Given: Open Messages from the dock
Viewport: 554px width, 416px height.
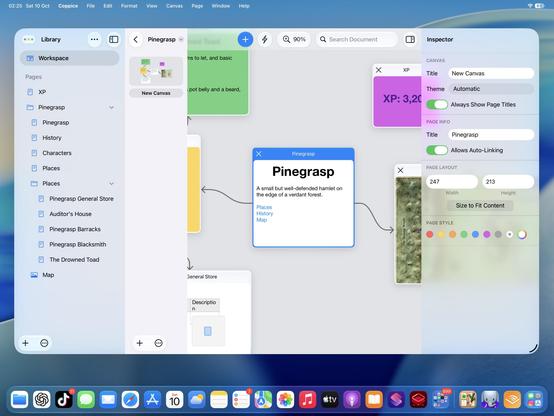Looking at the screenshot, I should (86, 400).
